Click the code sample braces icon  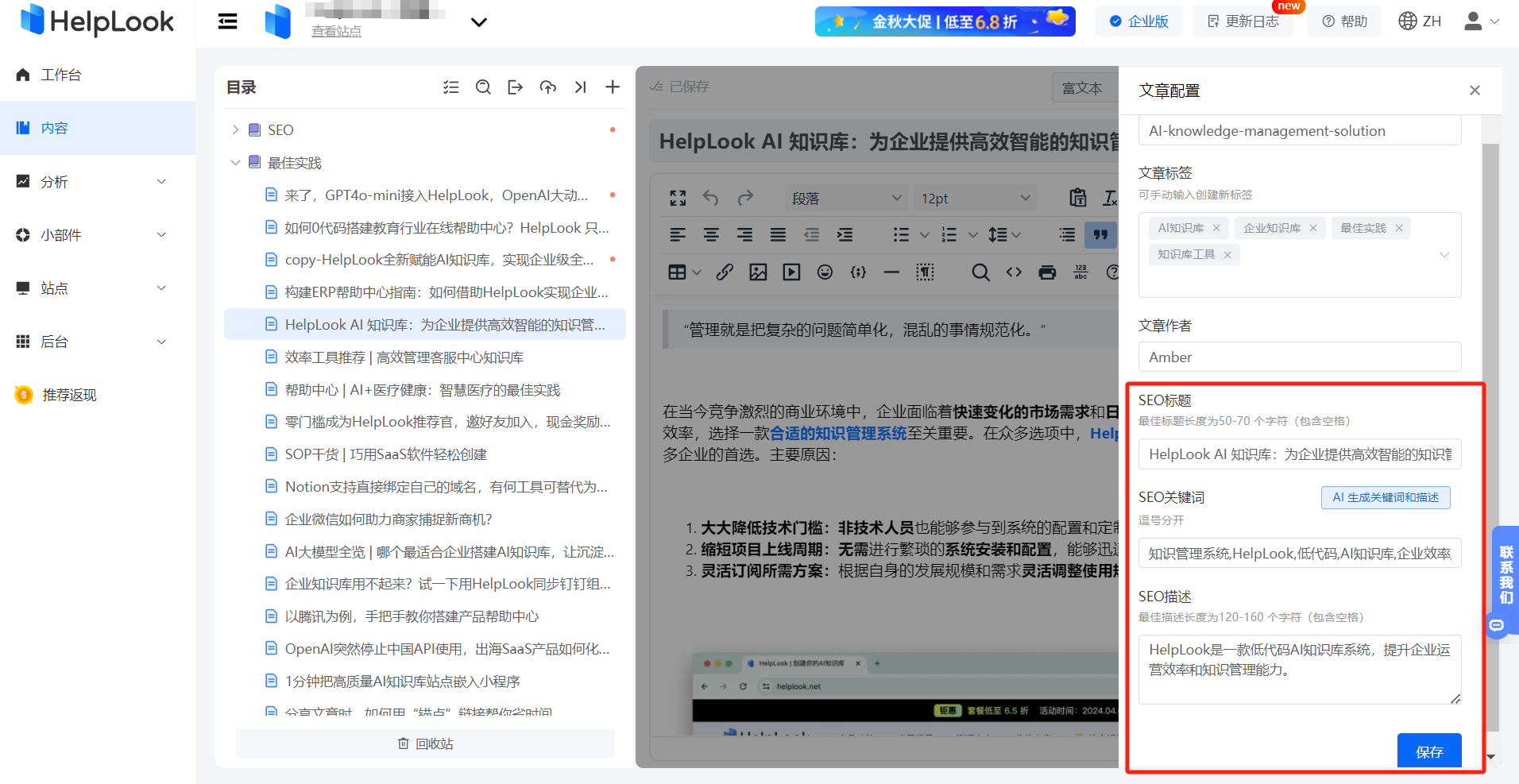click(858, 272)
